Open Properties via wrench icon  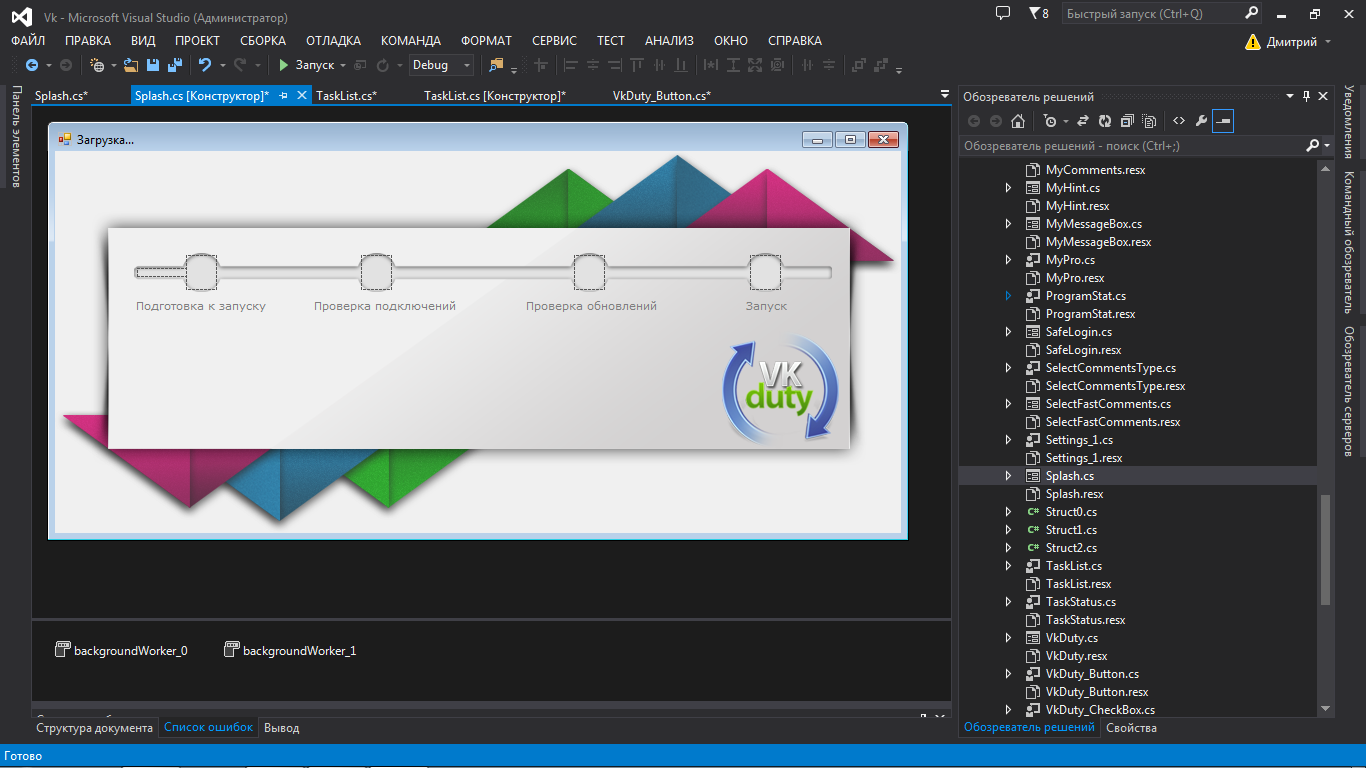point(1201,121)
